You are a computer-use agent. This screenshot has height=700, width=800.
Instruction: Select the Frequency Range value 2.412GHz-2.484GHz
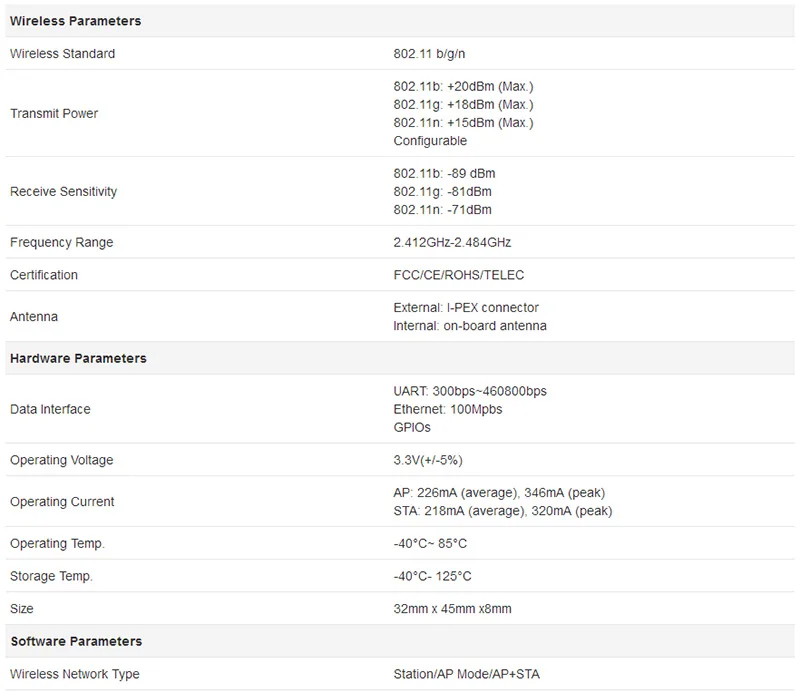coord(452,242)
